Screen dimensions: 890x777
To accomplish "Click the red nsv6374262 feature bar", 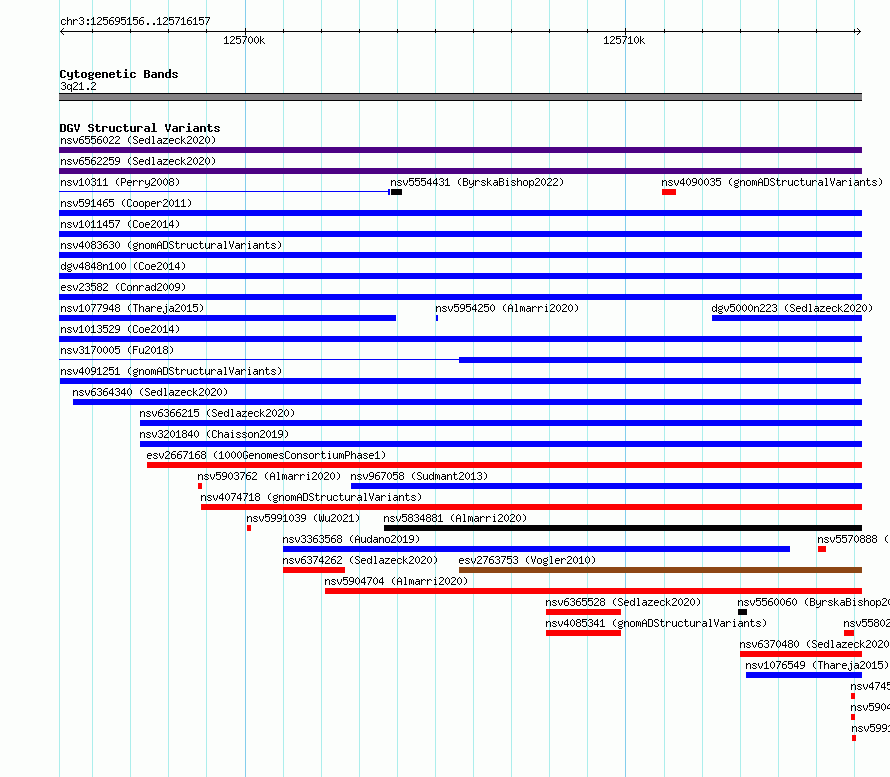I will click(314, 570).
